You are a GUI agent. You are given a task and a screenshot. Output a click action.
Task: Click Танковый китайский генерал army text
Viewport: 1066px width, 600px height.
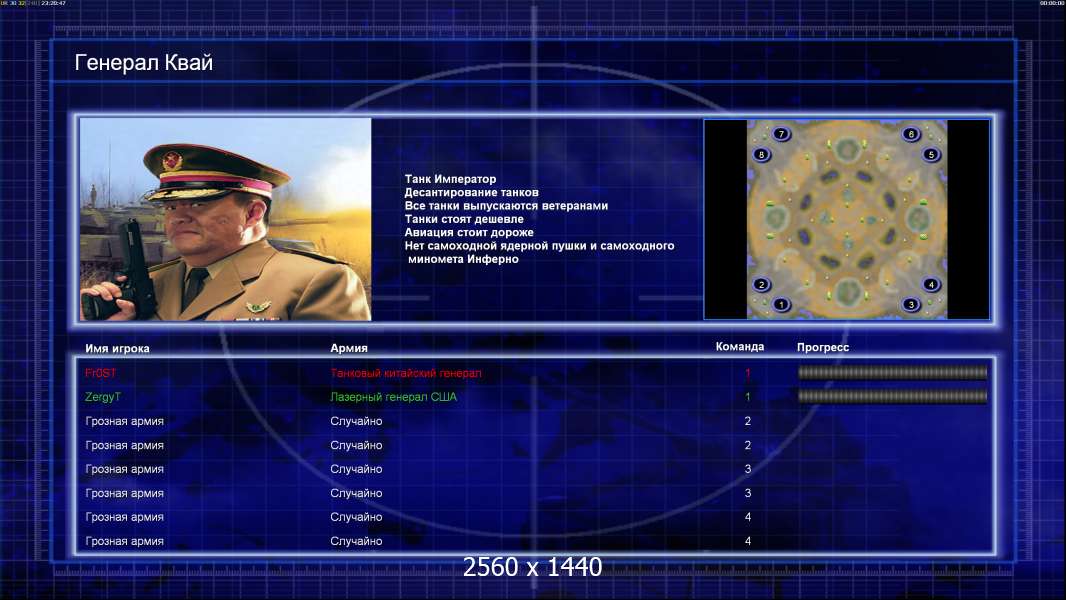click(x=406, y=373)
